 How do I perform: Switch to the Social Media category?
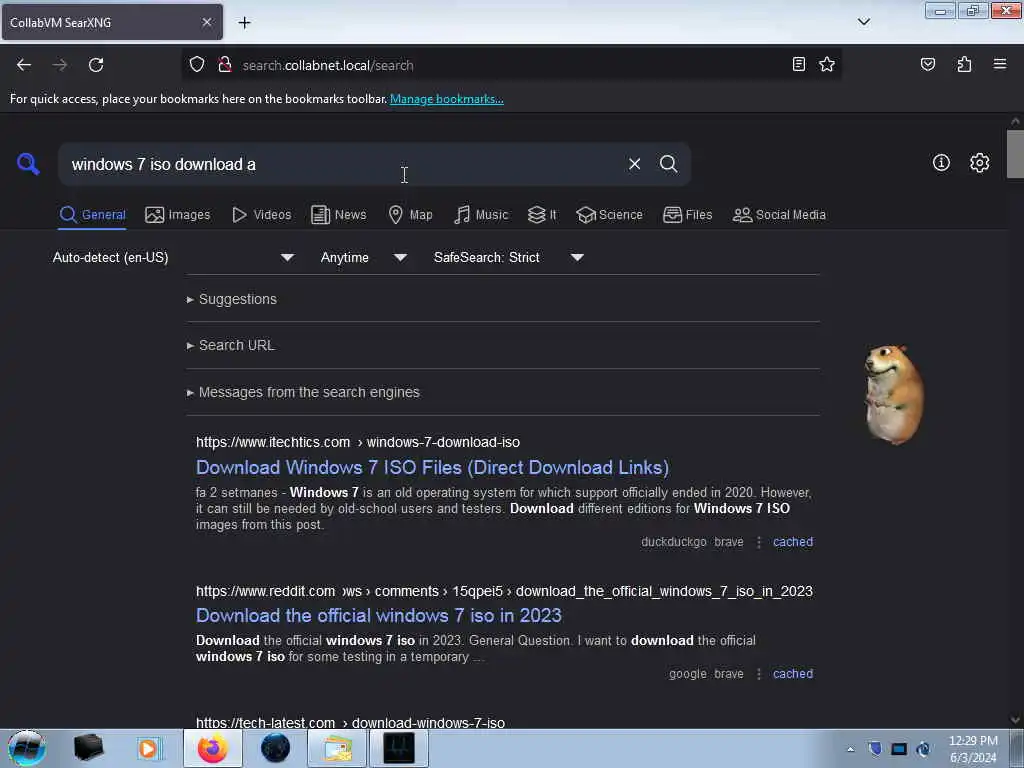pos(779,215)
